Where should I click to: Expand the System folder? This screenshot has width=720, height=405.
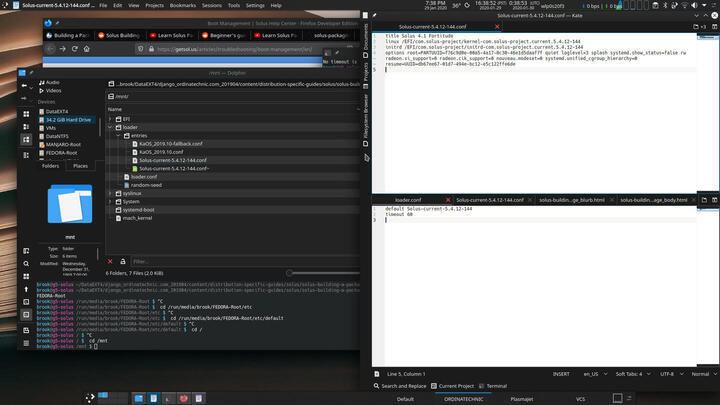coord(110,202)
